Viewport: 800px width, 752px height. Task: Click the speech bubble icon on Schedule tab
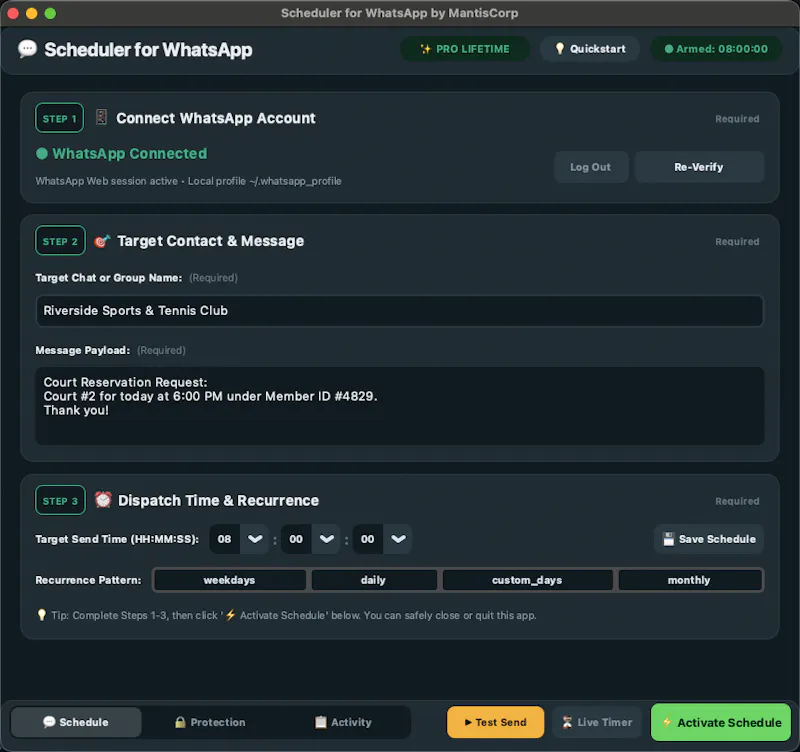coord(49,722)
